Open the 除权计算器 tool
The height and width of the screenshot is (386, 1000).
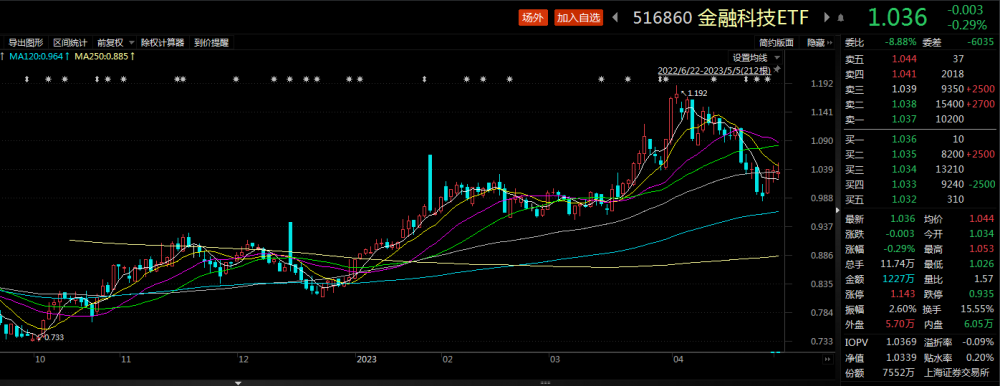tap(163, 43)
